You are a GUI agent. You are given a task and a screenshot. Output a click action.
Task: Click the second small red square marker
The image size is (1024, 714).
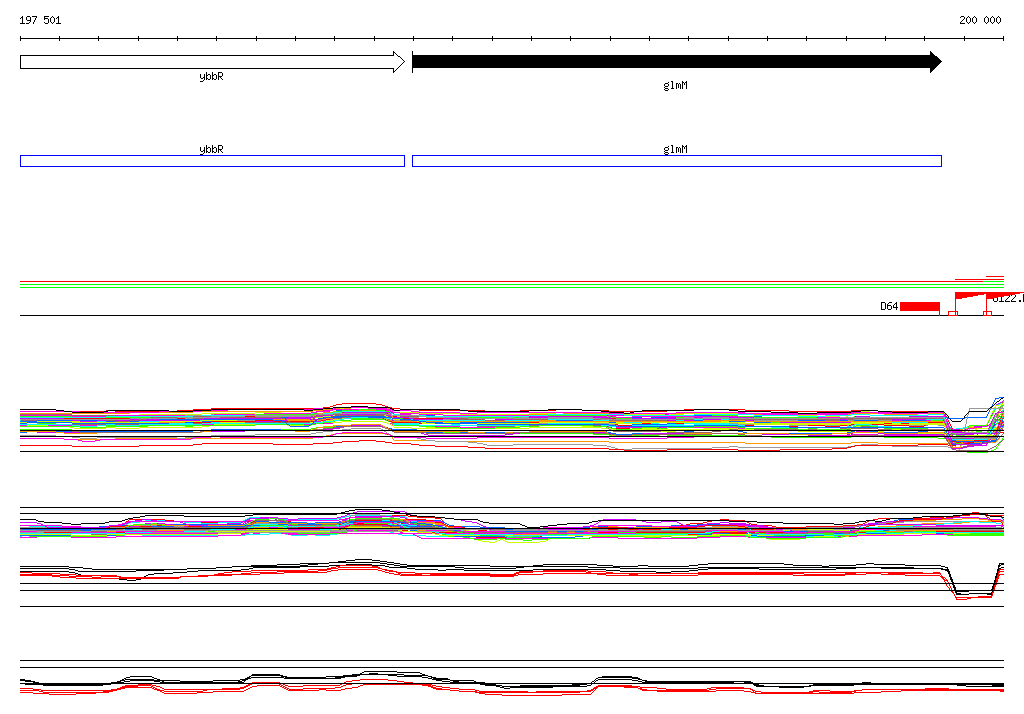987,314
